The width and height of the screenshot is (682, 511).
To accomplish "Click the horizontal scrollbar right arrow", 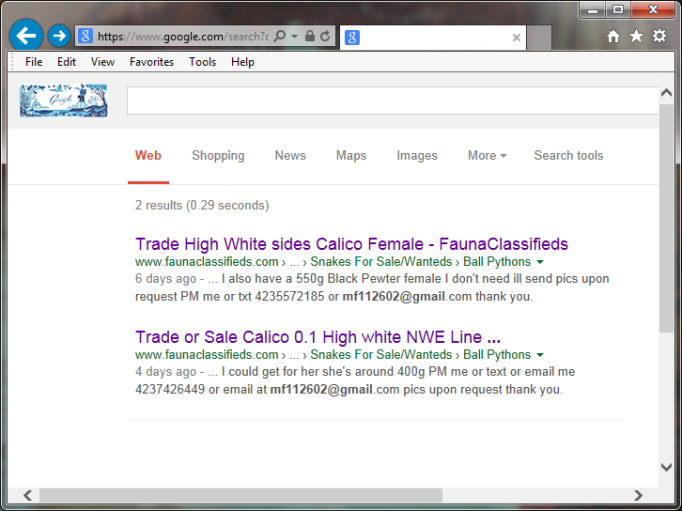I will pos(638,495).
